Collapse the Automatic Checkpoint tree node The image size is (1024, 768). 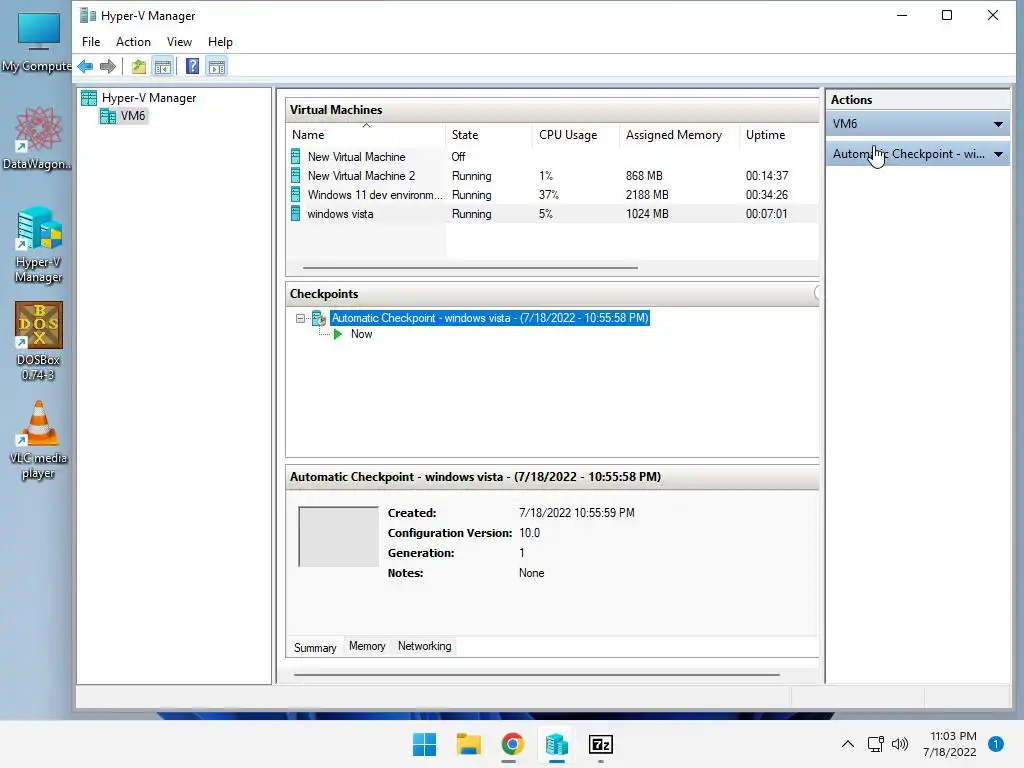[x=300, y=319]
